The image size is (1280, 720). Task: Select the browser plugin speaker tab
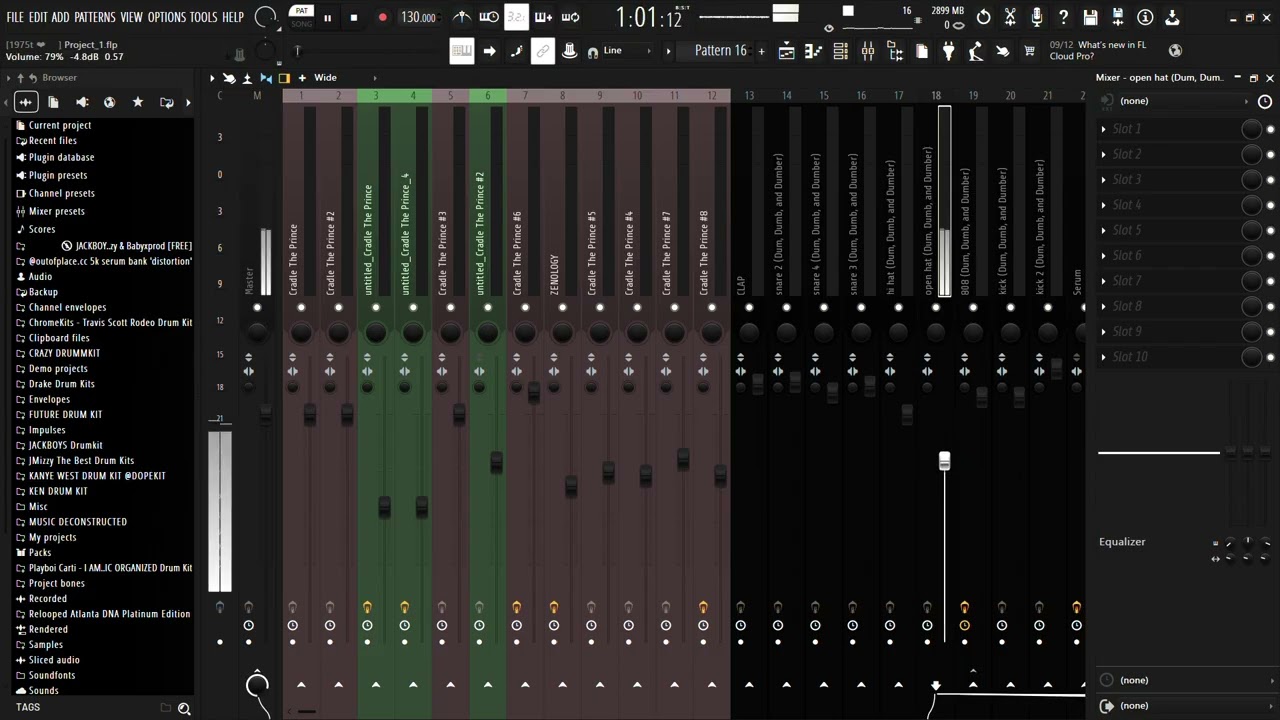82,102
